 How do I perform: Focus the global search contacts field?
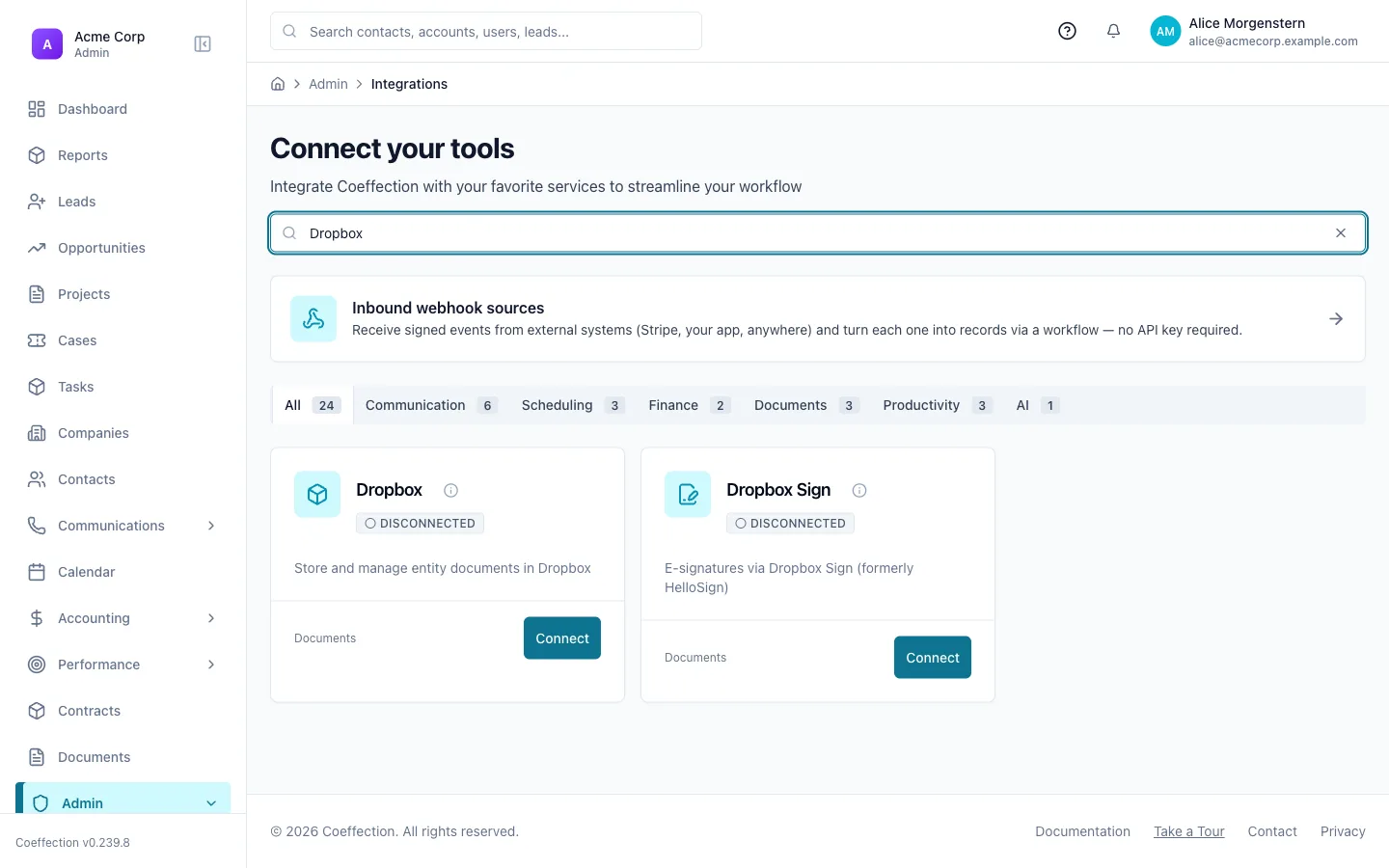coord(486,31)
